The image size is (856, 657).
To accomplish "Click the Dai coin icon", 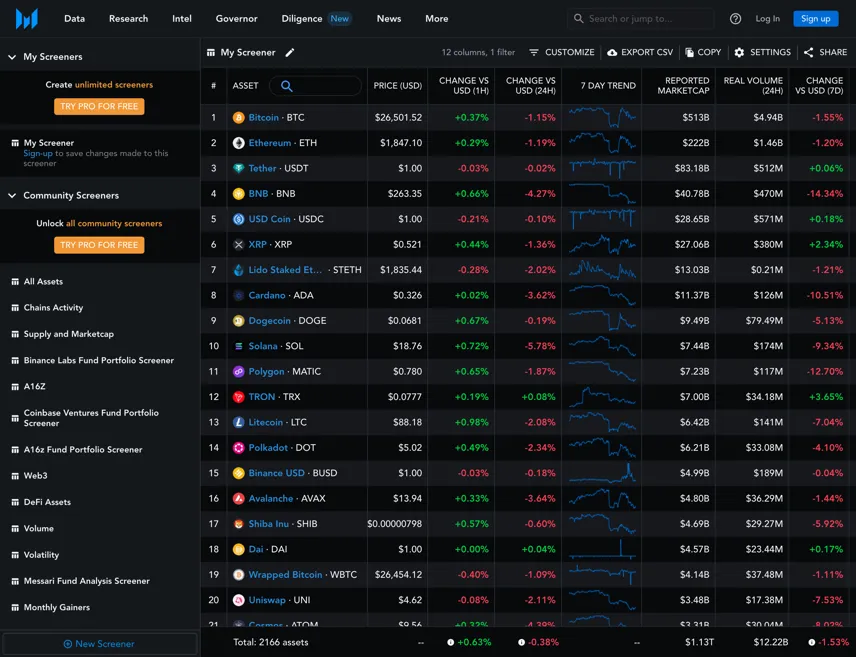I will coord(239,549).
